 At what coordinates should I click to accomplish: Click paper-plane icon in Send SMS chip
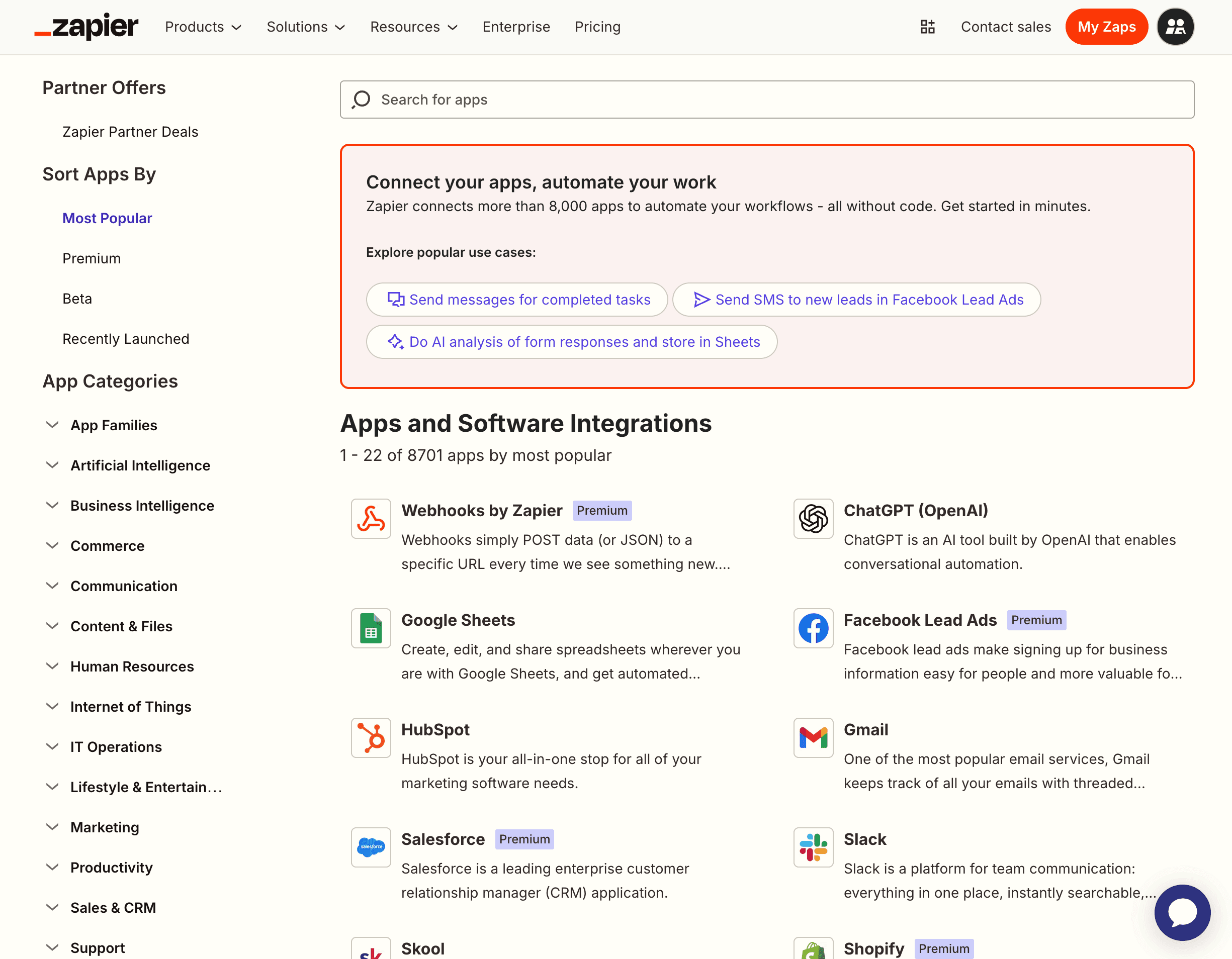[x=701, y=300]
